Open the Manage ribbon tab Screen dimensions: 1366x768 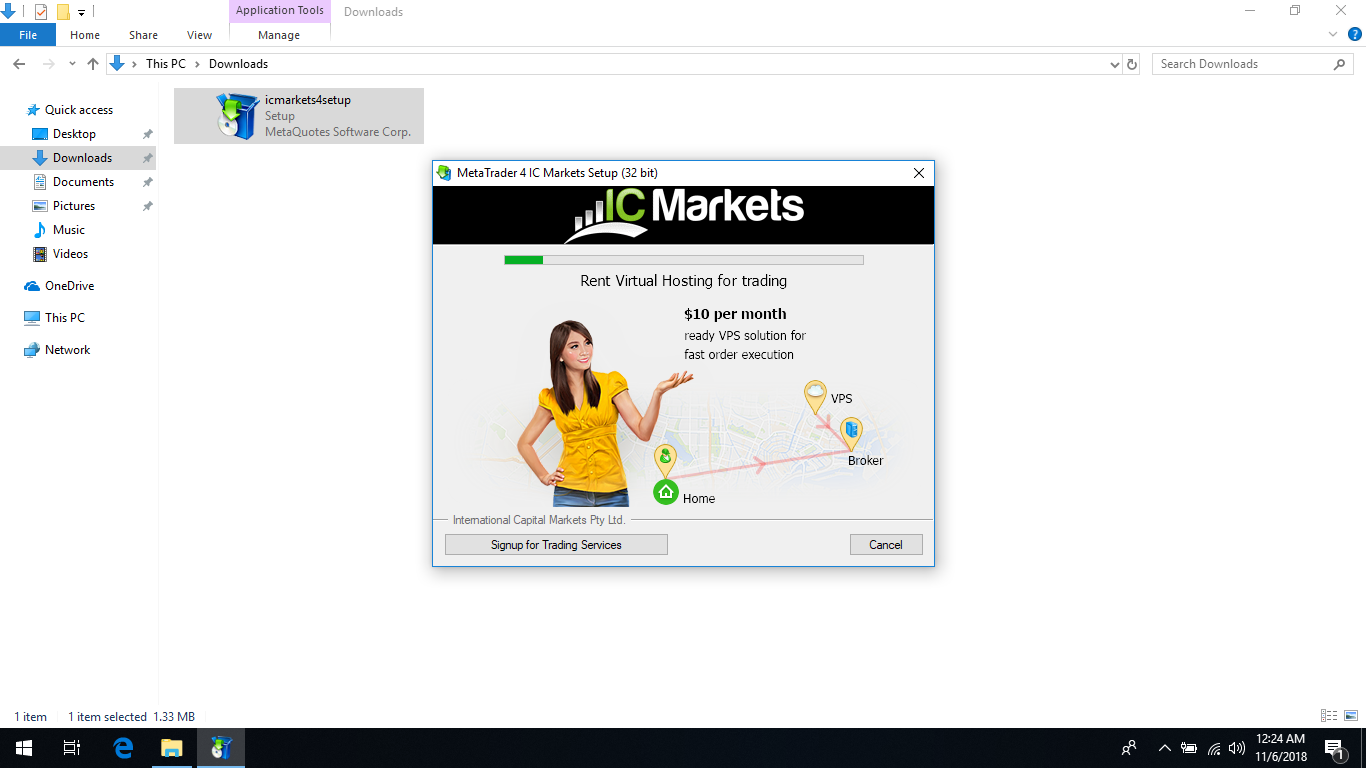click(x=279, y=35)
